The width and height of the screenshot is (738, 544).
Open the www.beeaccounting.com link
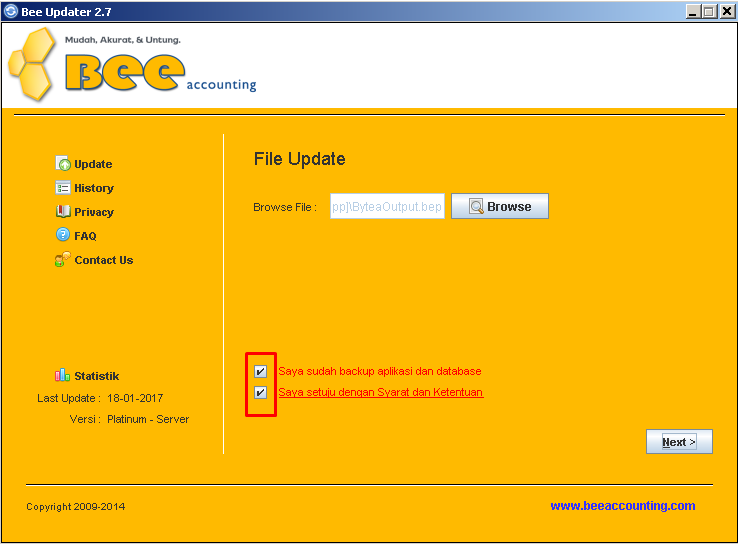click(623, 506)
